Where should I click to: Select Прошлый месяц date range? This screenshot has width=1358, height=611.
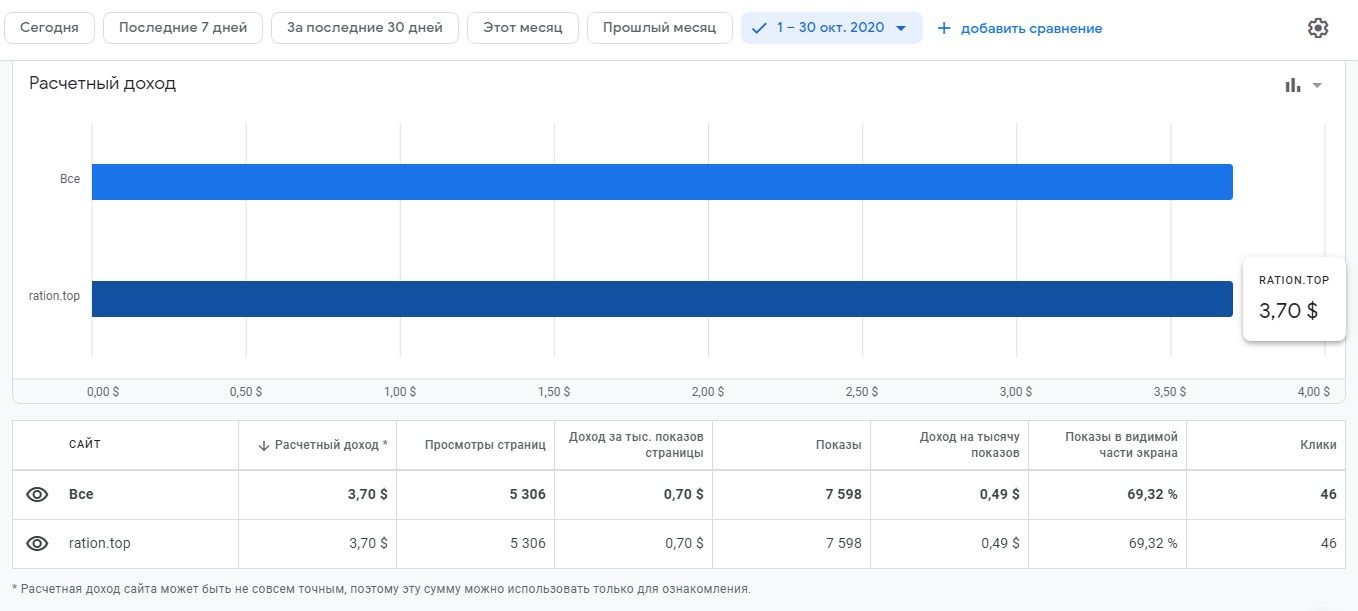[659, 28]
